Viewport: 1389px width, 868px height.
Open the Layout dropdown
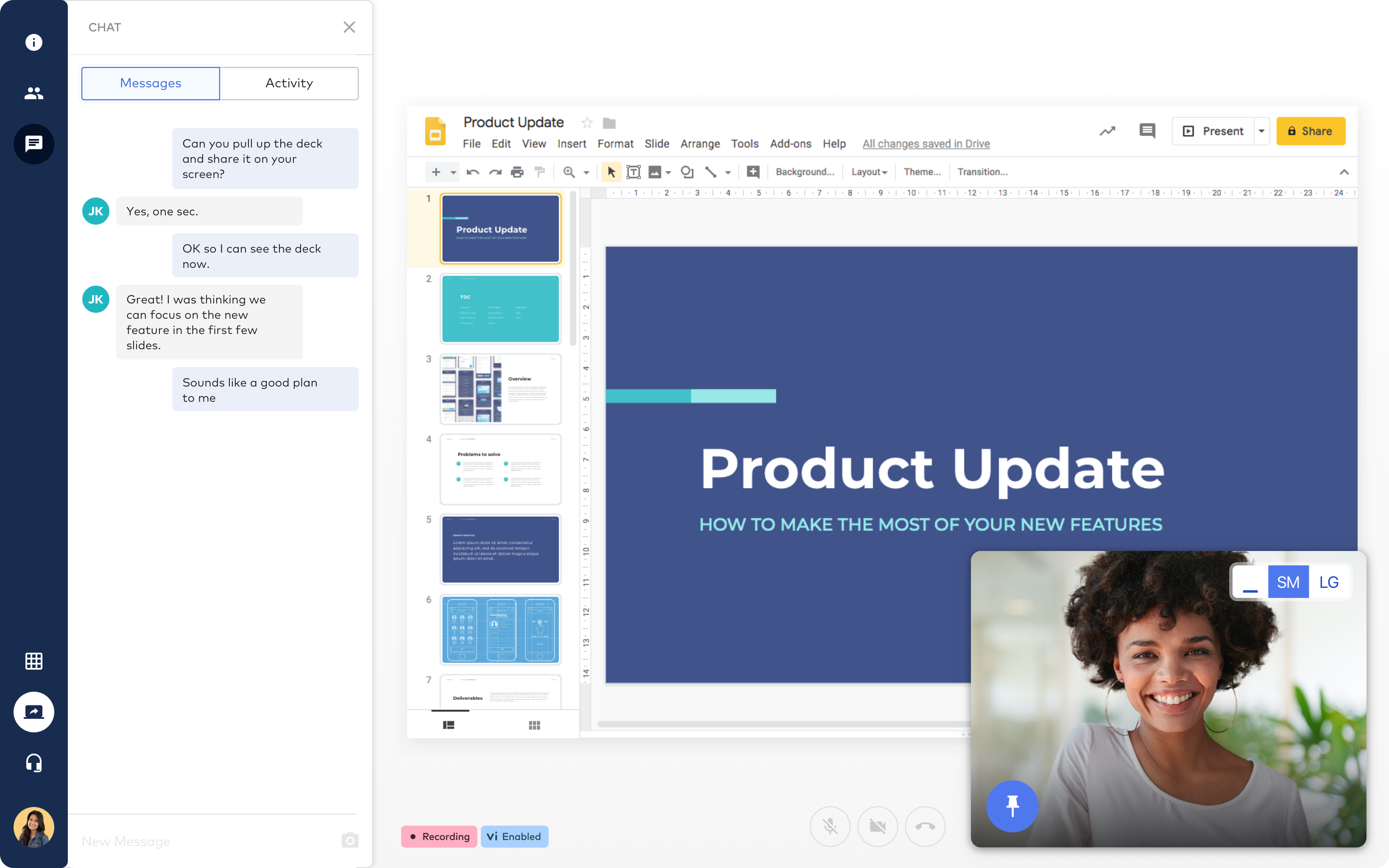pos(869,172)
